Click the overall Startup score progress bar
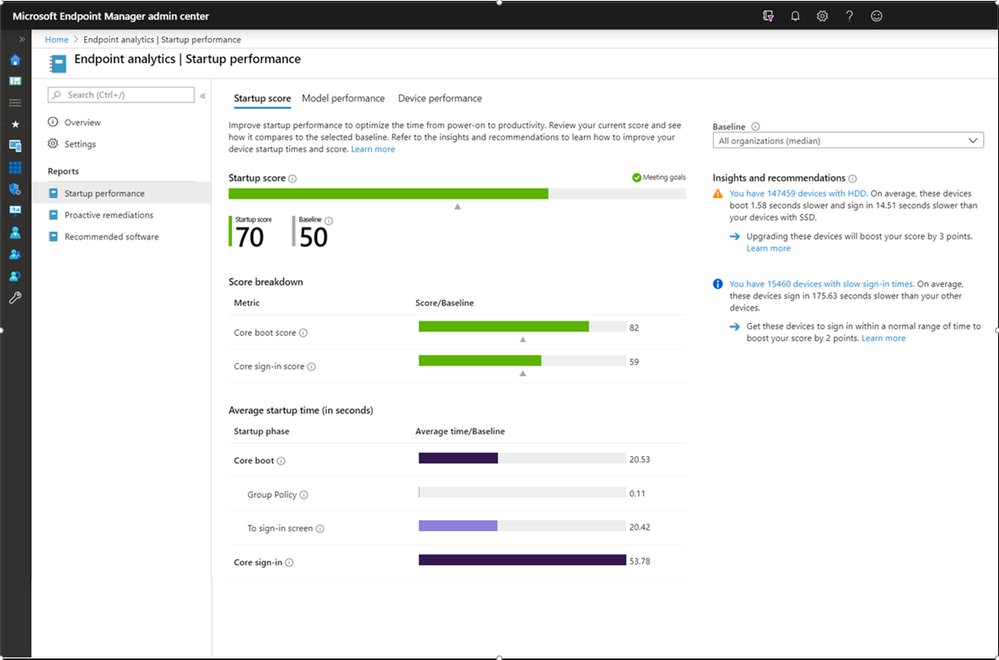The image size is (999, 660). point(457,194)
